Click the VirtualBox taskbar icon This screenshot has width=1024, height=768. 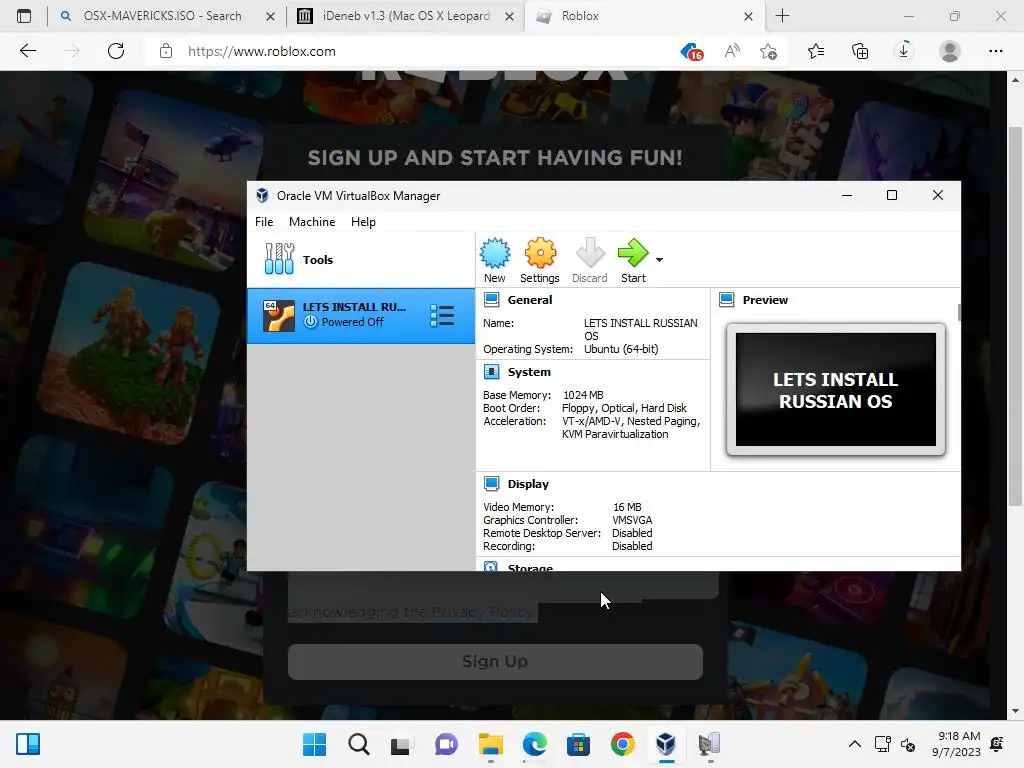click(x=665, y=744)
